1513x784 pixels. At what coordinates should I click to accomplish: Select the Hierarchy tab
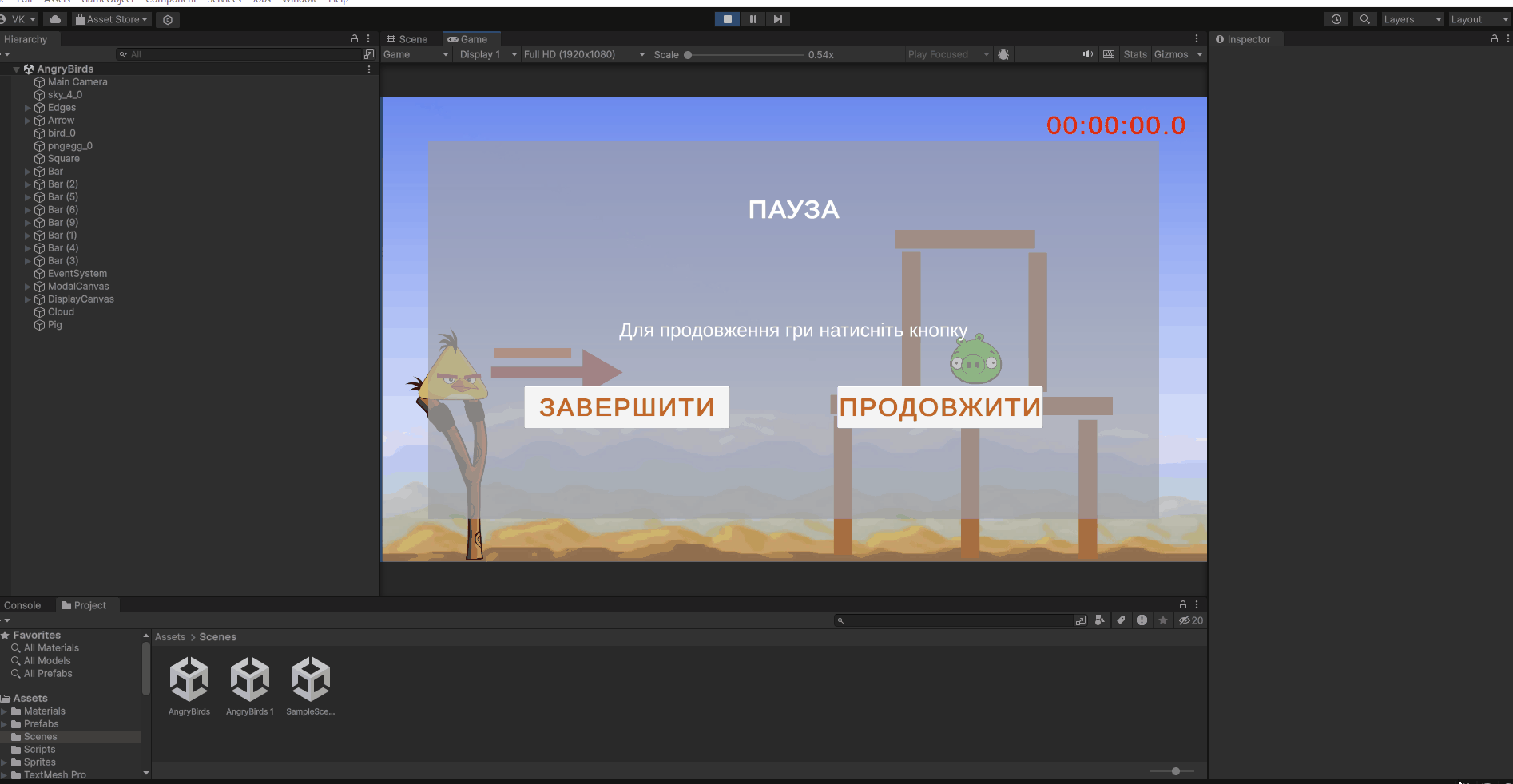coord(26,39)
